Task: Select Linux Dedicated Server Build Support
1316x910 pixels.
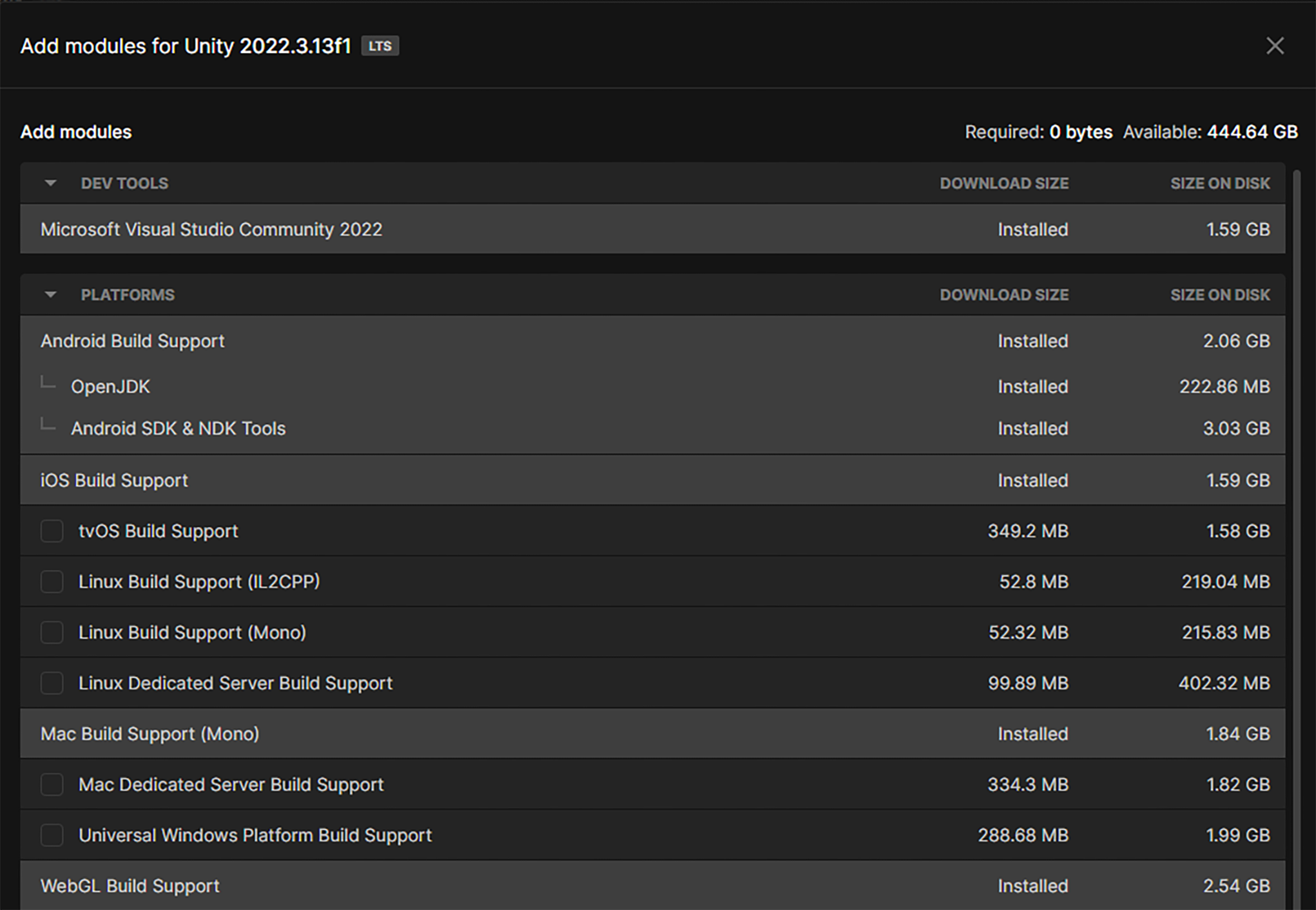Action: [52, 683]
